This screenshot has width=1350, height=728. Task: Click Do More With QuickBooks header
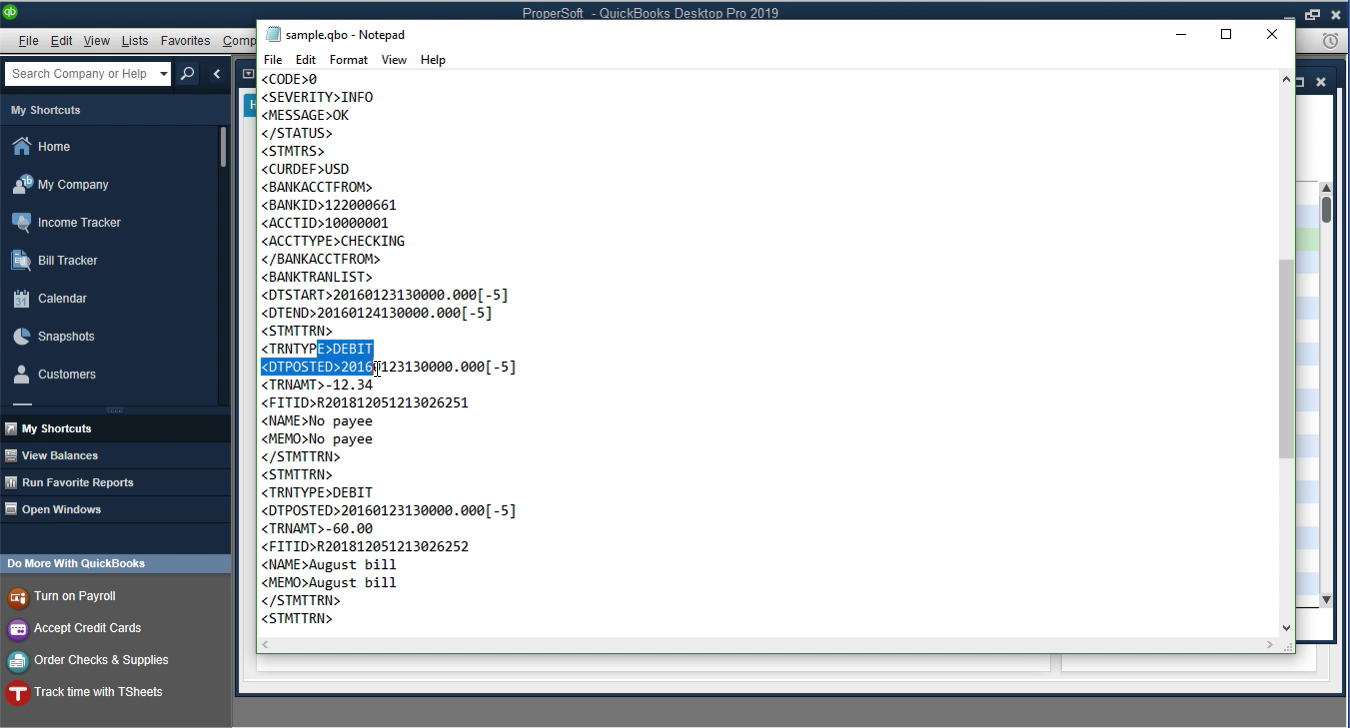[x=115, y=563]
